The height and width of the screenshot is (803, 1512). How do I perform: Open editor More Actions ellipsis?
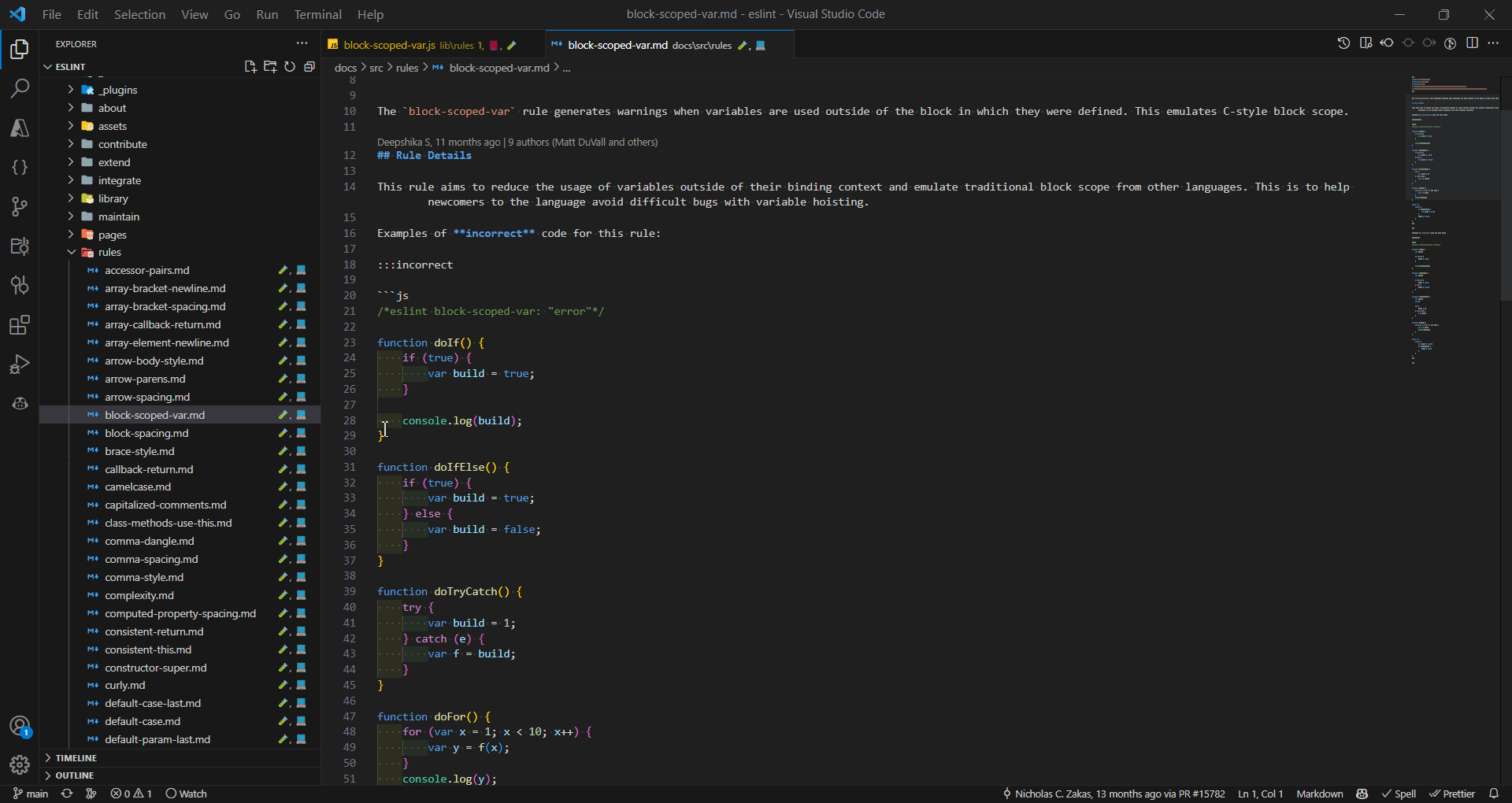coord(1493,43)
